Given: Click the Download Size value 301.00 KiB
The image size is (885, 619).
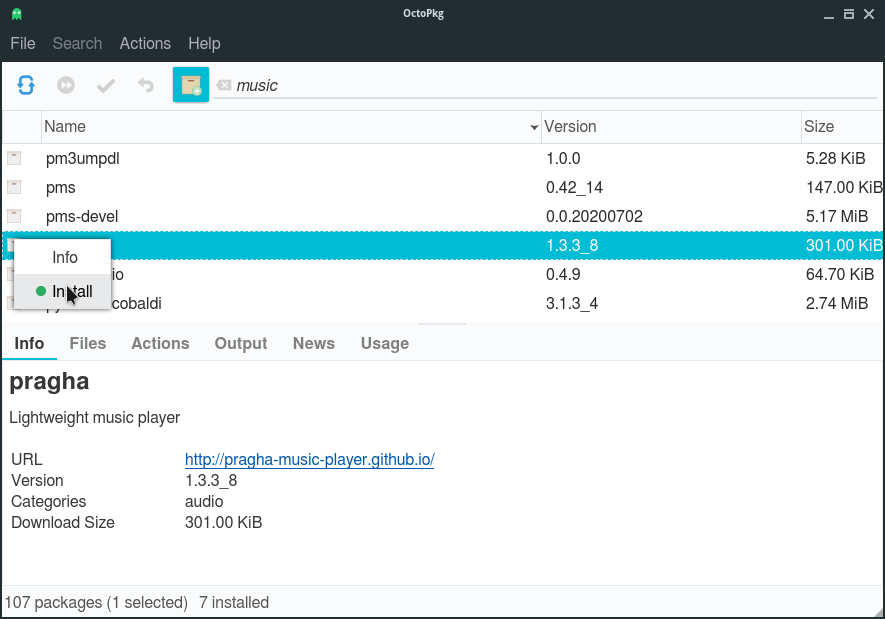Looking at the screenshot, I should pos(224,523).
